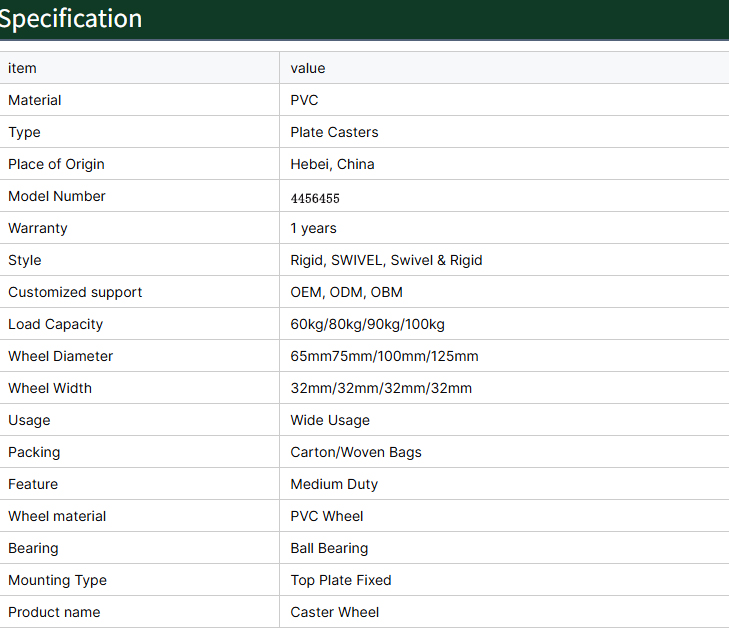Select the Material row label
This screenshot has width=729, height=628.
[34, 100]
